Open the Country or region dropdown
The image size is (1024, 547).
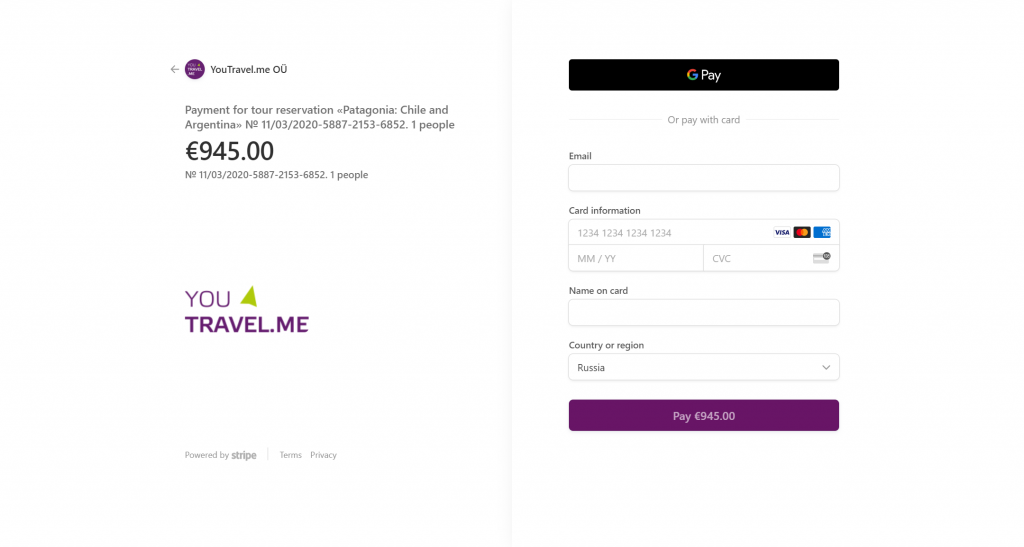pos(703,367)
